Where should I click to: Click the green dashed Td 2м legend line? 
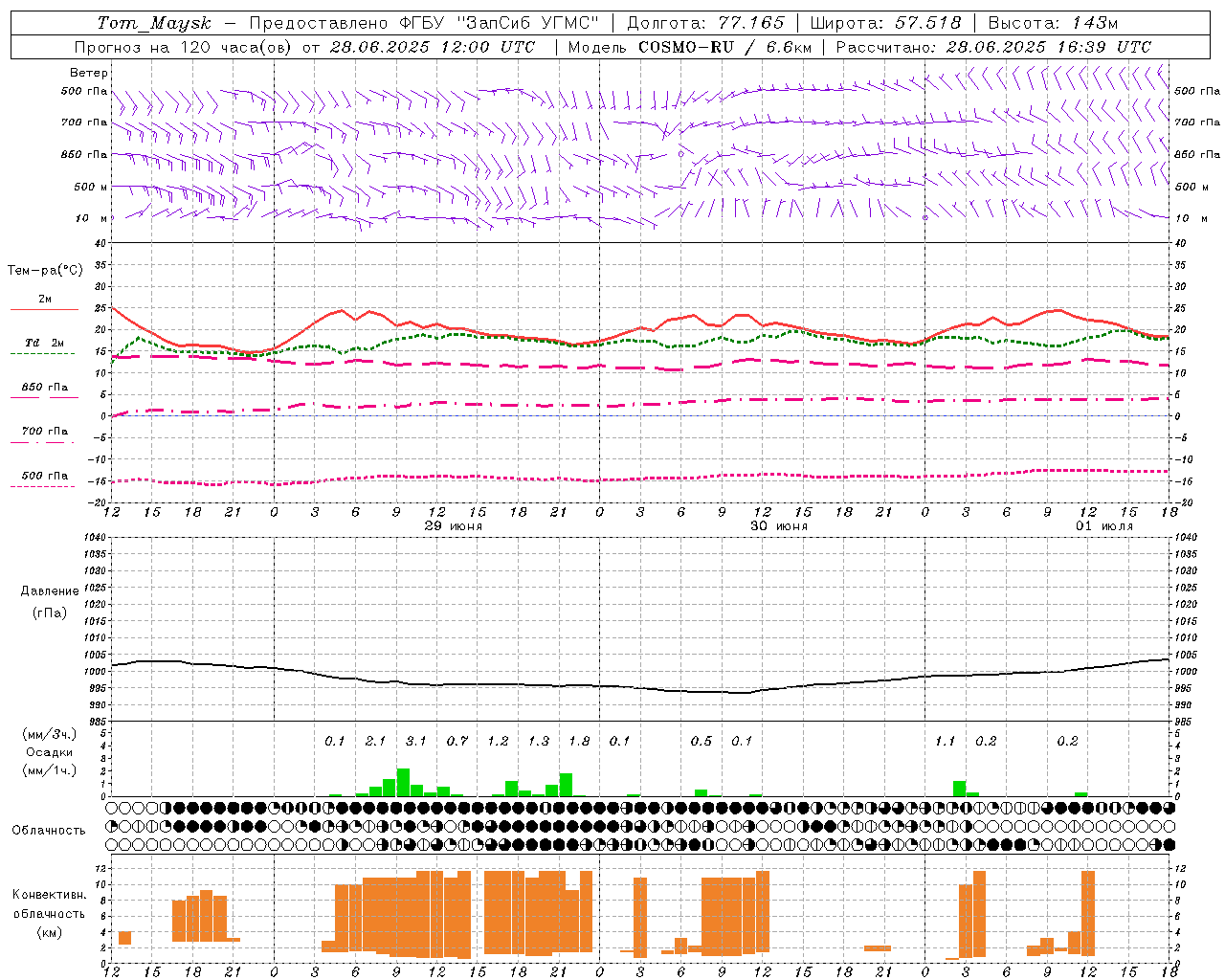[x=42, y=353]
